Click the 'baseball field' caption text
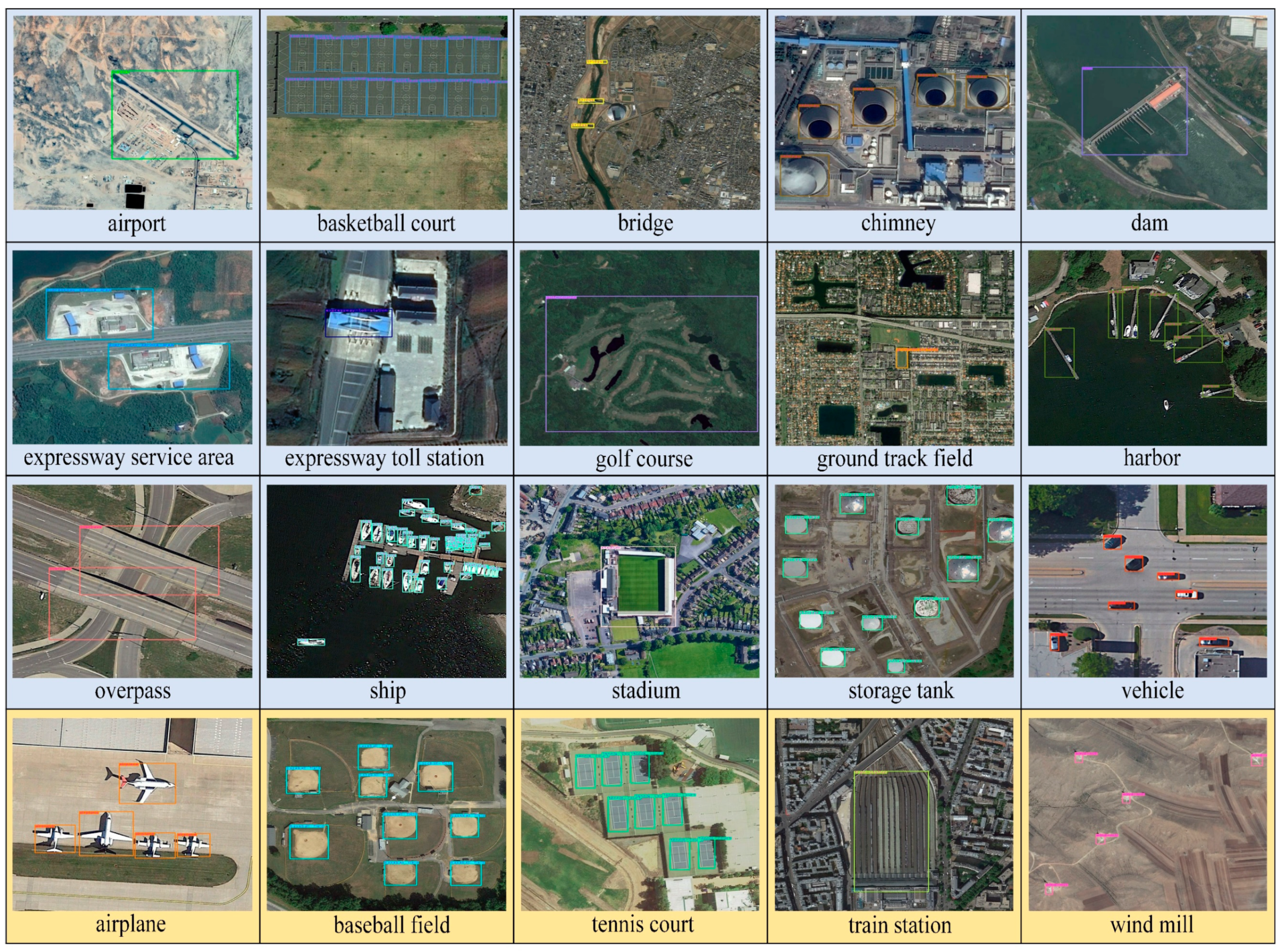This screenshot has width=1282, height=952. (x=392, y=925)
